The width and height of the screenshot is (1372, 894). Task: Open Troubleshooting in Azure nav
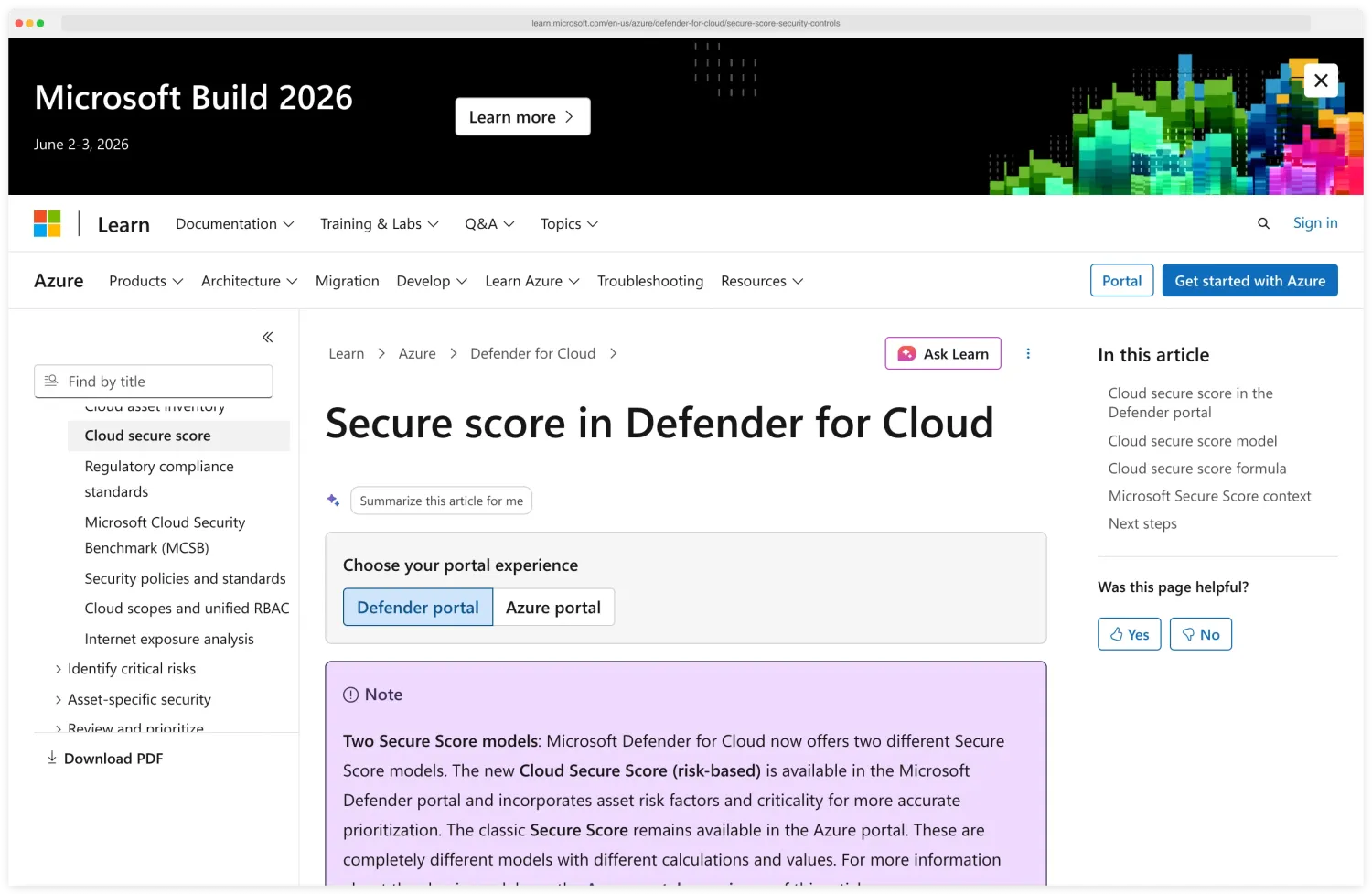click(x=650, y=281)
